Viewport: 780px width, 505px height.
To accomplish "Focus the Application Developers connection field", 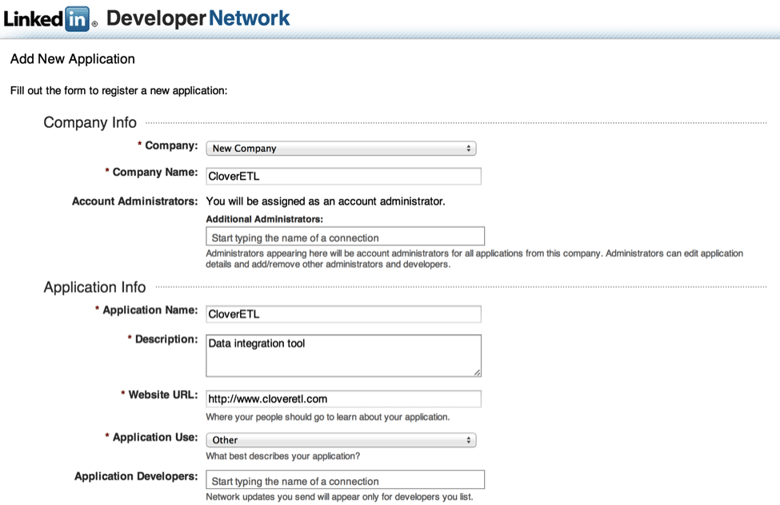I will [345, 480].
